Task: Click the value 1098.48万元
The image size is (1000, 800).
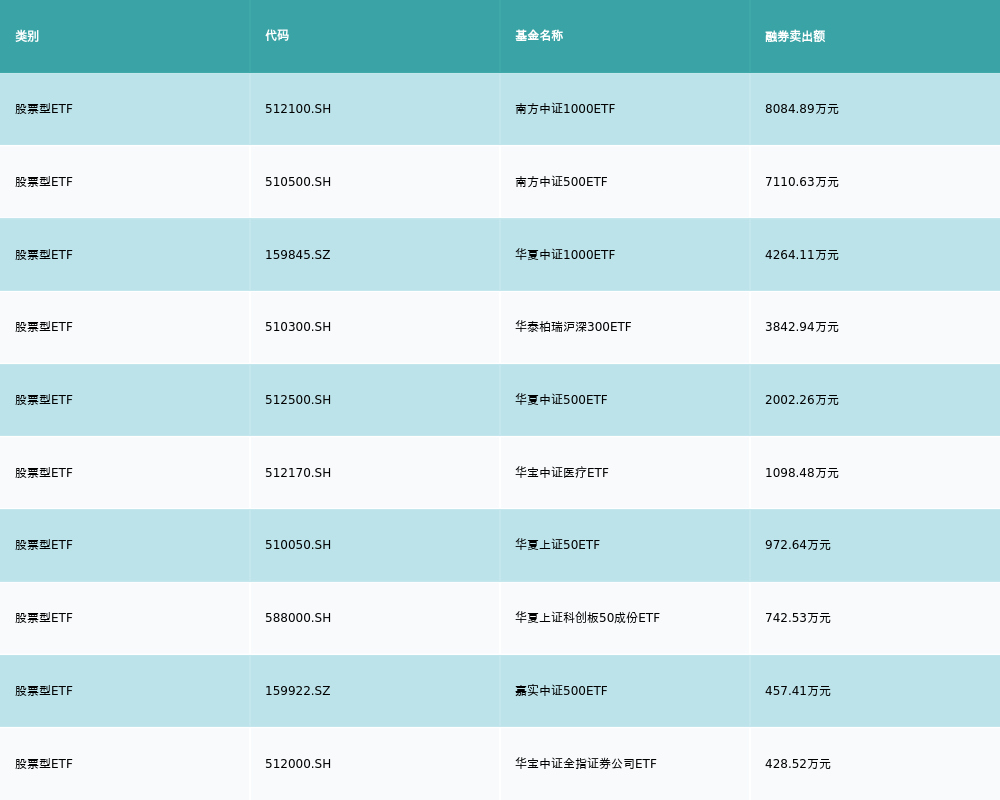Action: [x=802, y=473]
